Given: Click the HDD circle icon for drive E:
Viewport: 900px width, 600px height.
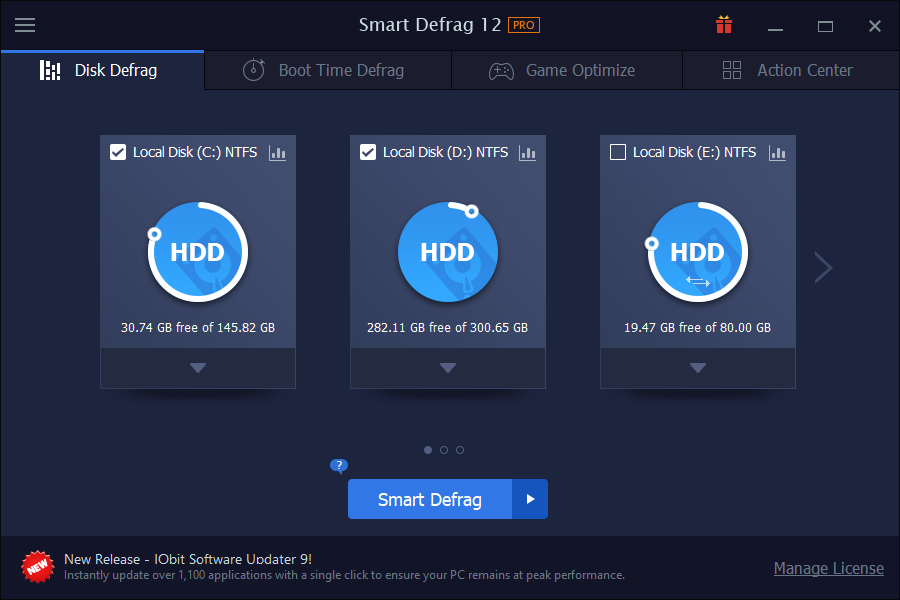Looking at the screenshot, I should (697, 252).
